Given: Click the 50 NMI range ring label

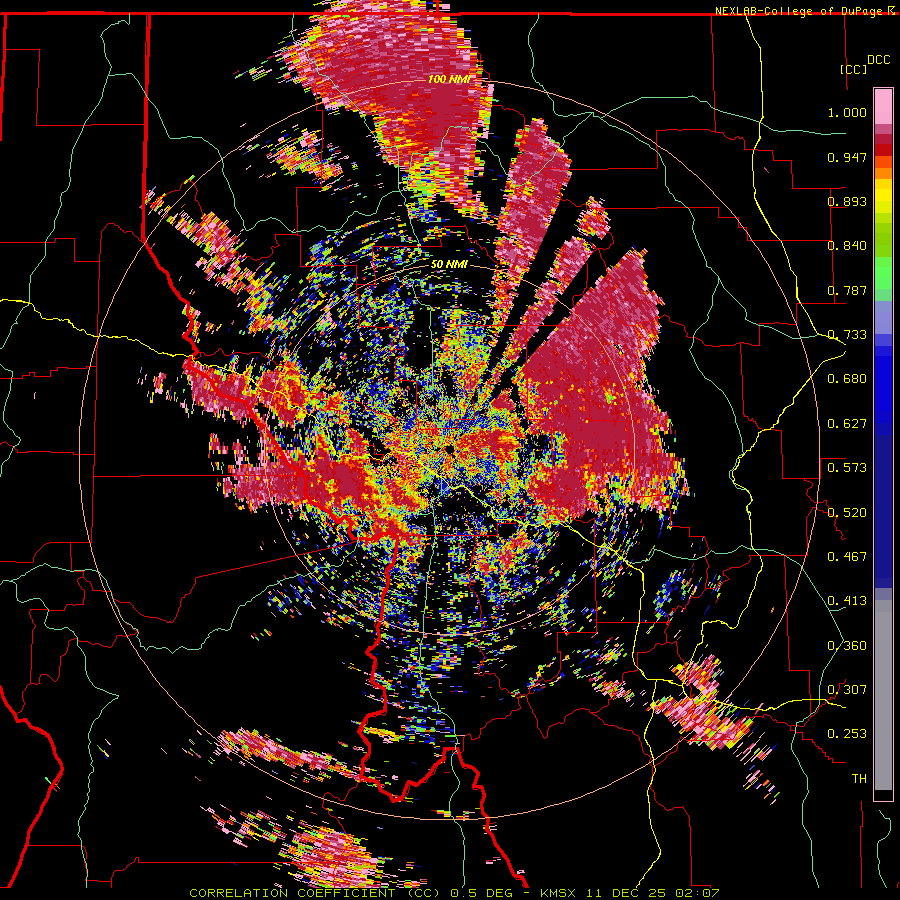Looking at the screenshot, I should [x=449, y=265].
